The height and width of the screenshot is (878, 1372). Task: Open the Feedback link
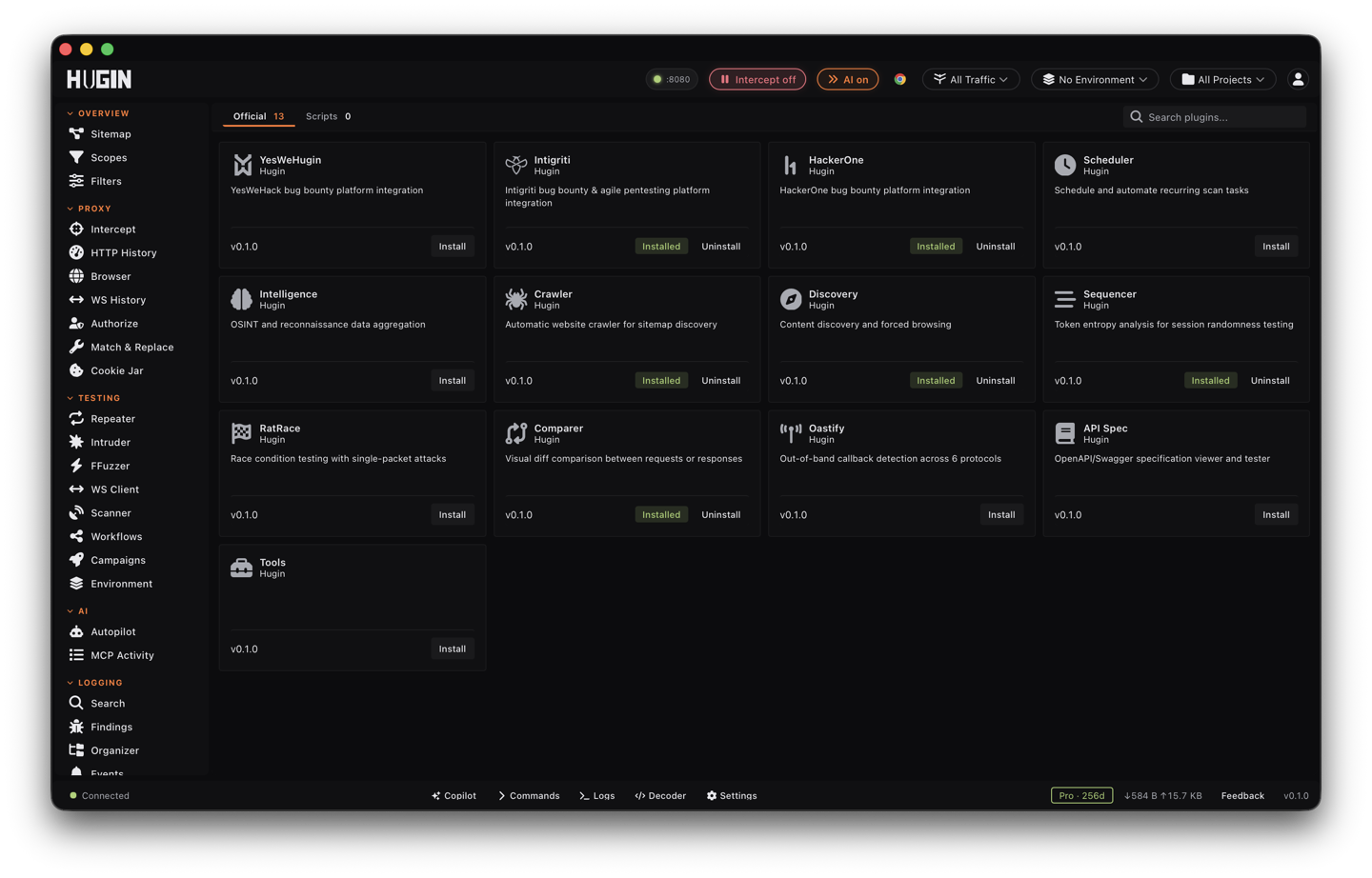coord(1242,795)
